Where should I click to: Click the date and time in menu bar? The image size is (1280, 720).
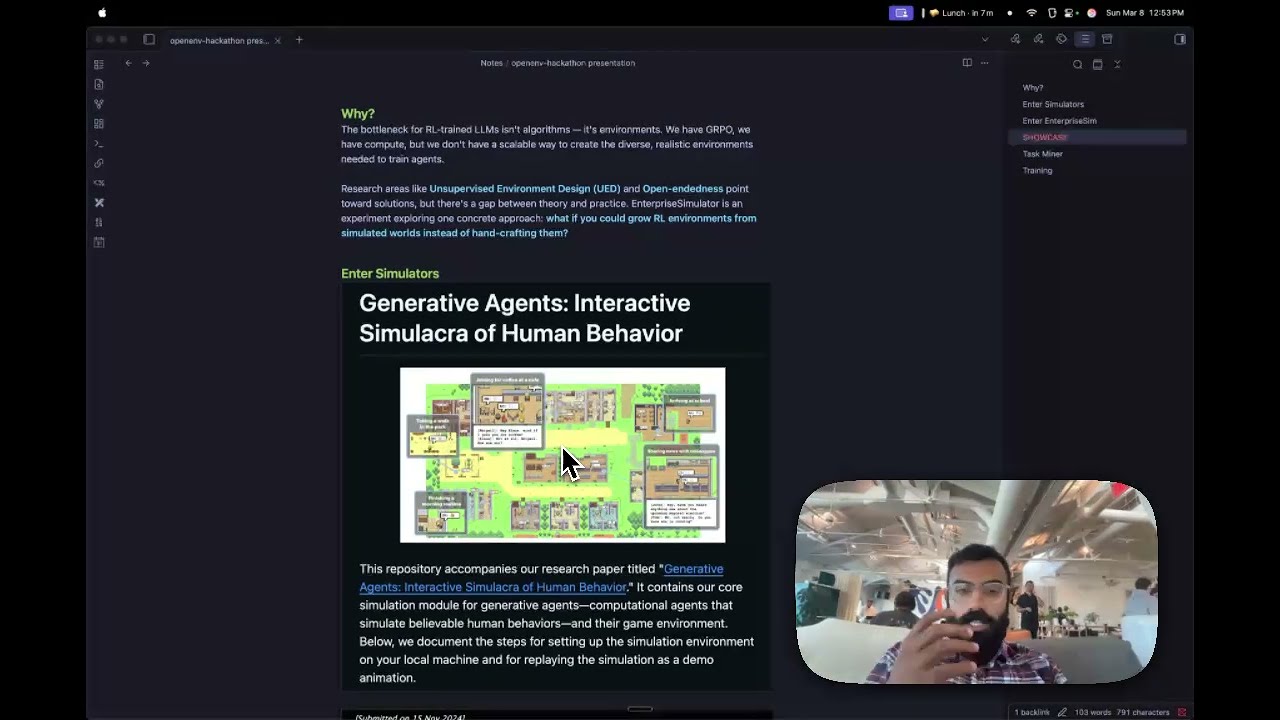(x=1145, y=13)
